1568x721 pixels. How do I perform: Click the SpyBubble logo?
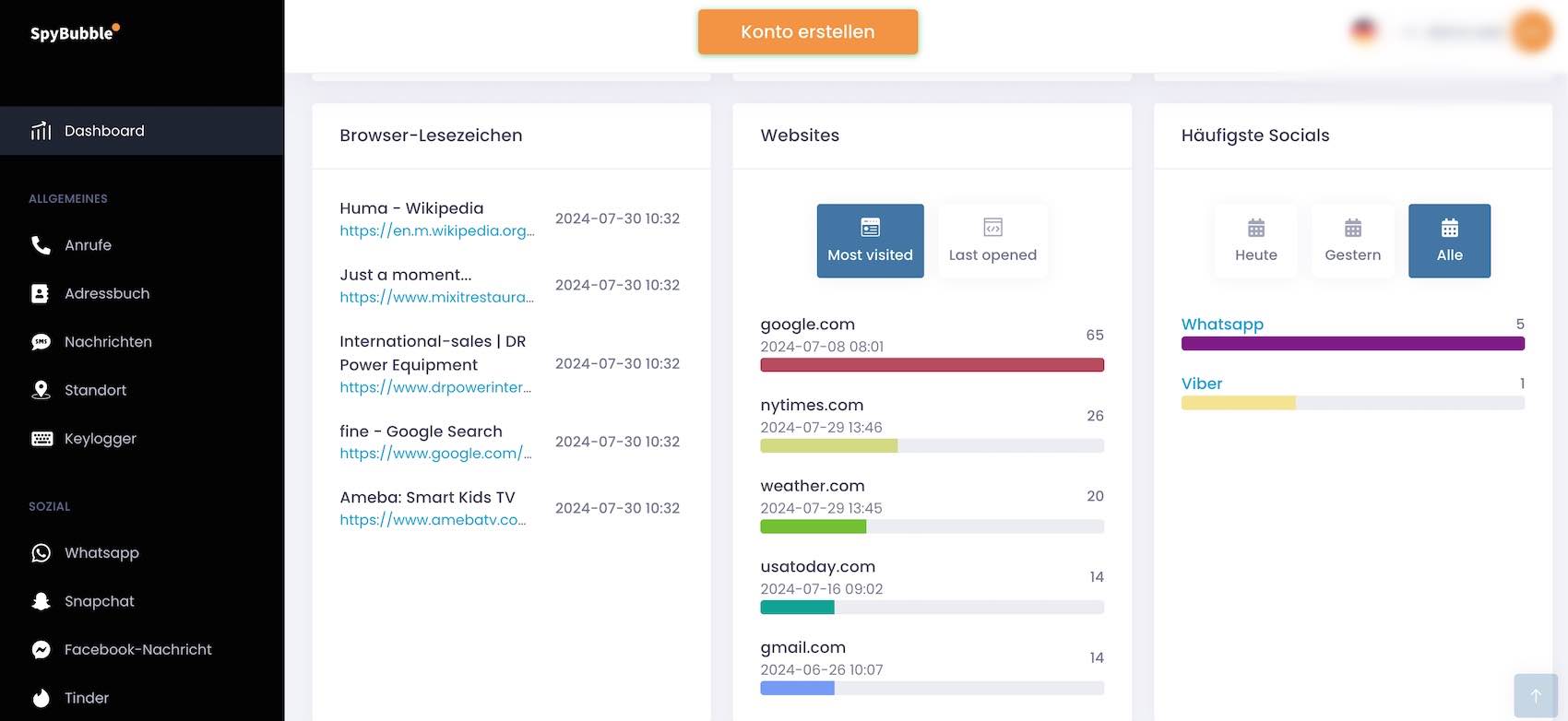[x=75, y=32]
